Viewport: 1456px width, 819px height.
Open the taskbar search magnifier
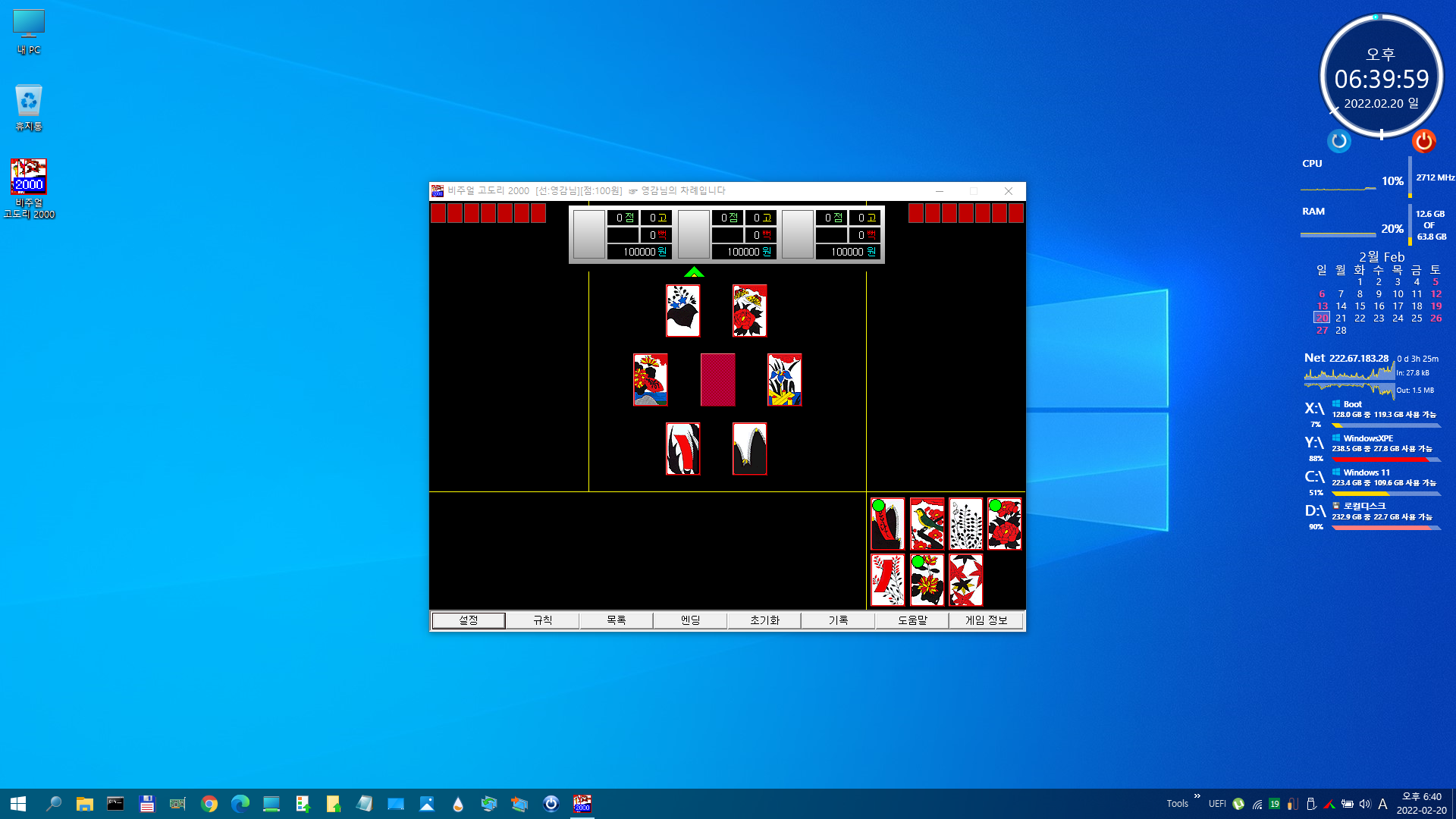click(53, 804)
